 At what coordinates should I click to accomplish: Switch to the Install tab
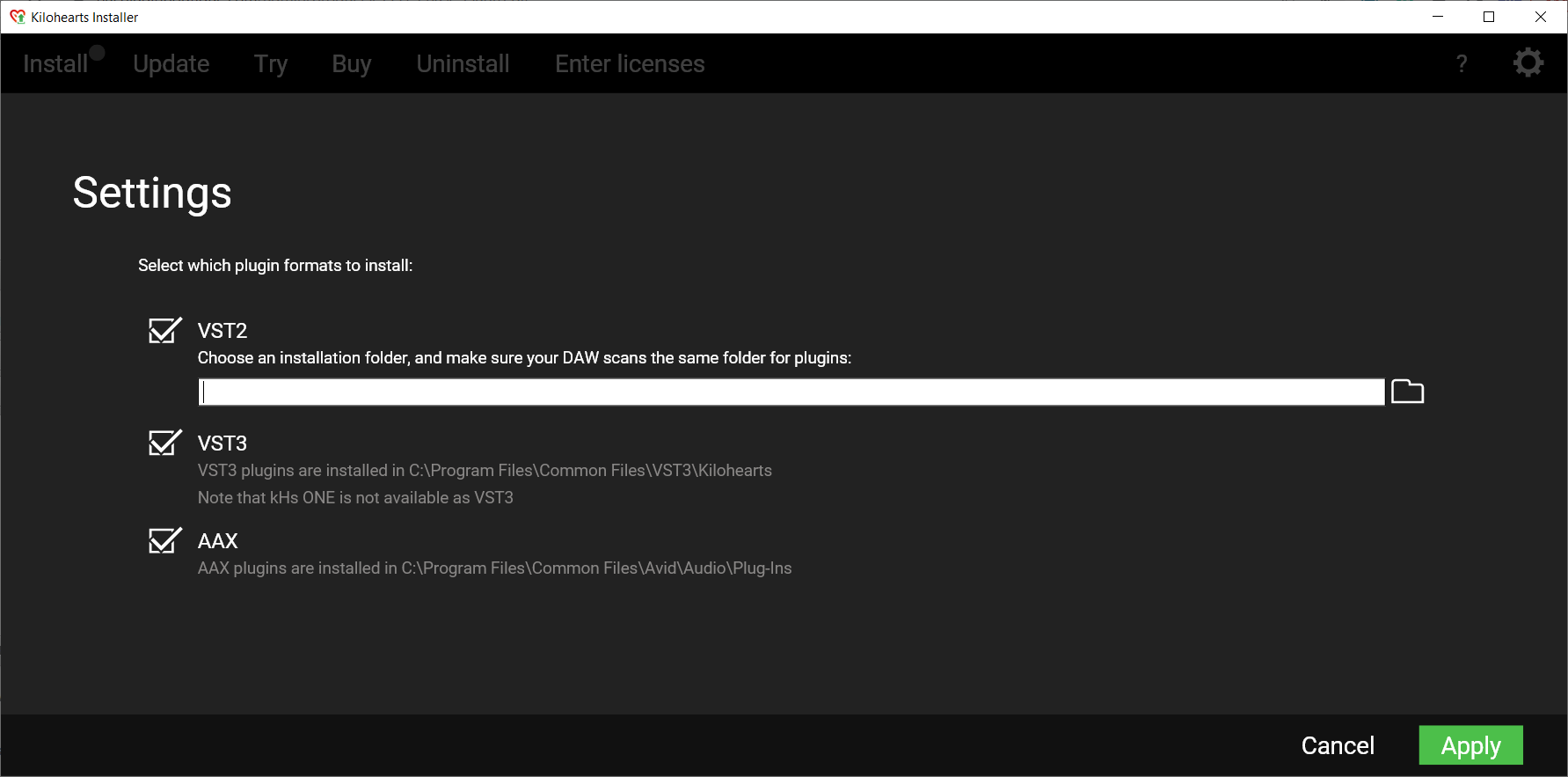pyautogui.click(x=55, y=63)
